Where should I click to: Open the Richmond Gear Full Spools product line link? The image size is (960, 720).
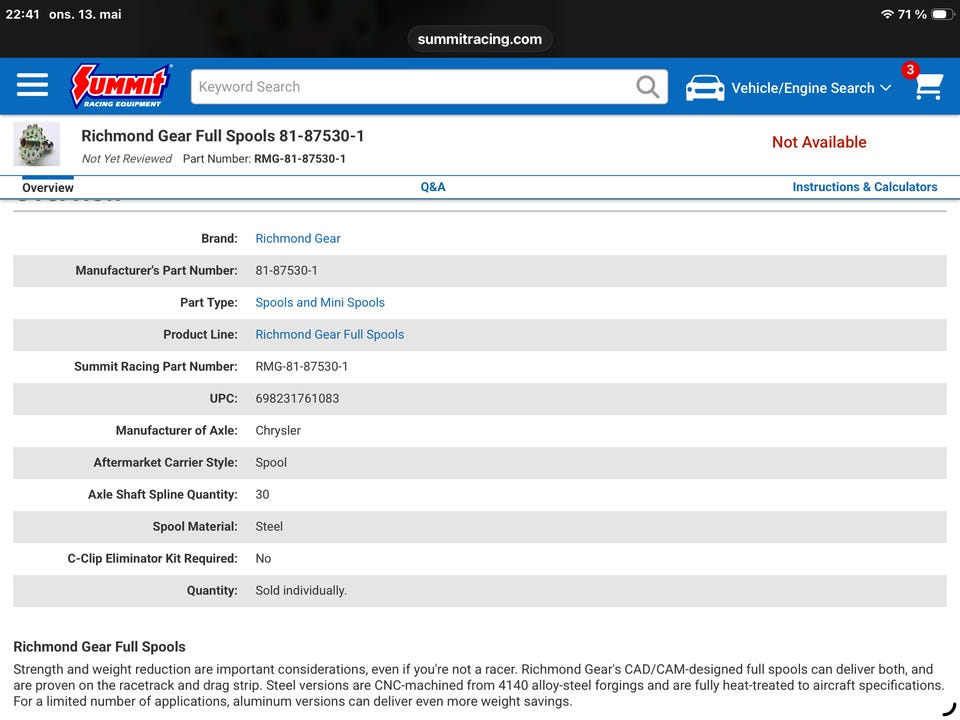[329, 334]
